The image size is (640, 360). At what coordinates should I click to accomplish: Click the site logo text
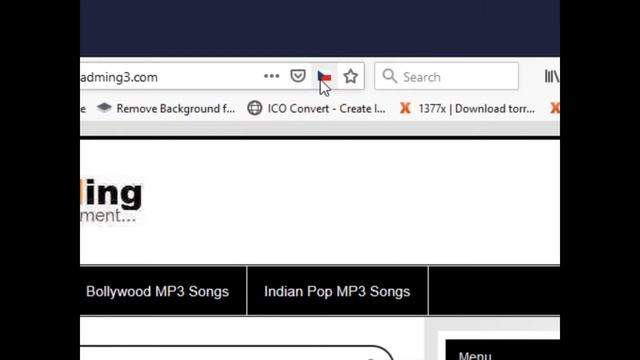[111, 201]
